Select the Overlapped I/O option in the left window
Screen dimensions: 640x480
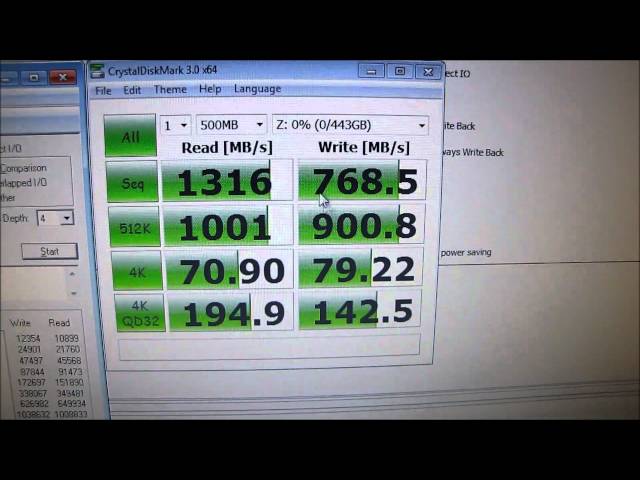click(23, 183)
